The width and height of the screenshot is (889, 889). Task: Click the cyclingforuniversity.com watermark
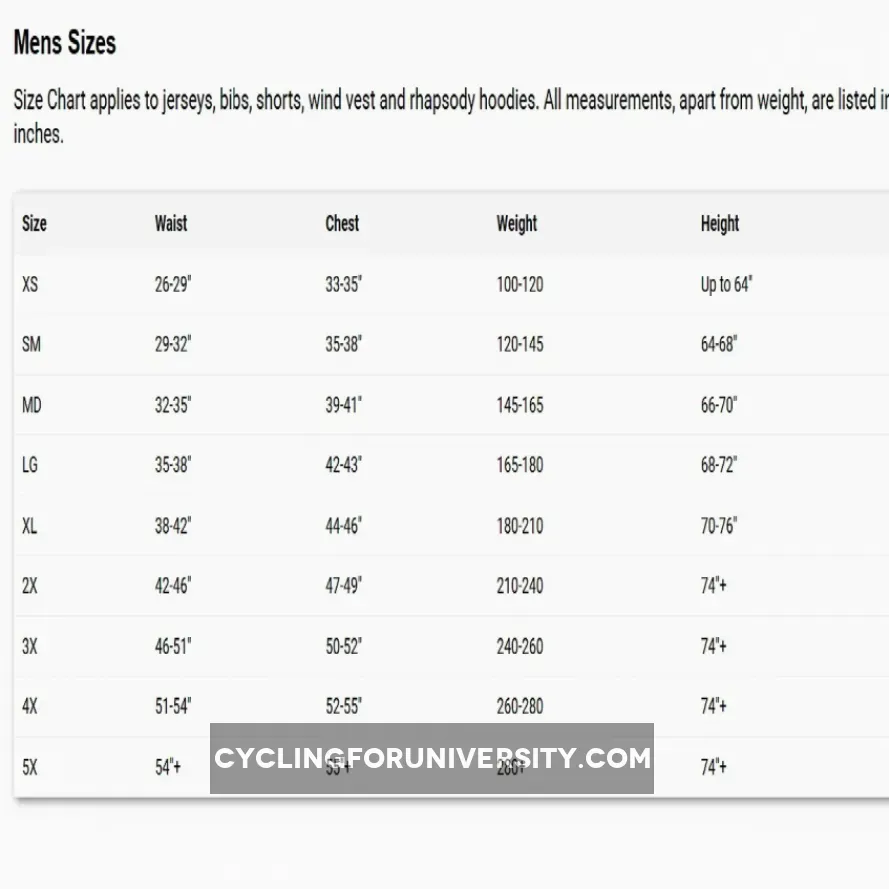432,758
